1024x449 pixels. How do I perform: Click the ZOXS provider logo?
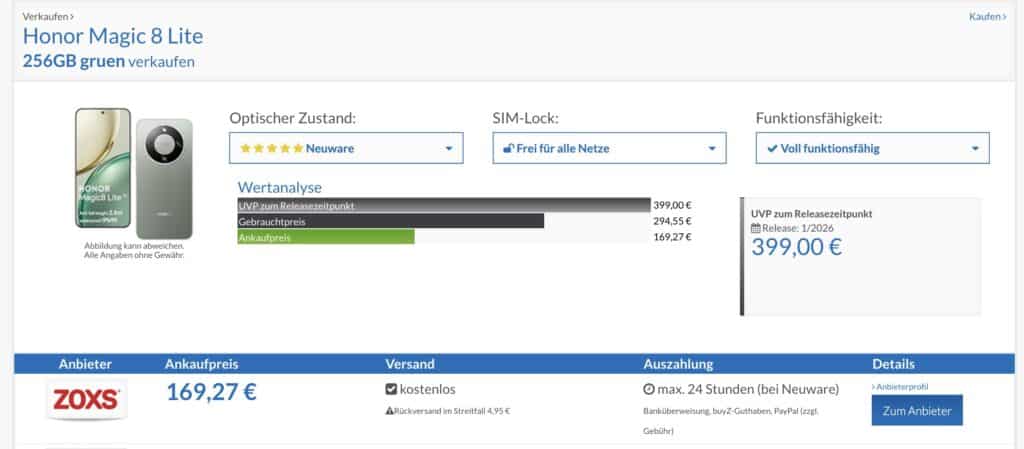[x=86, y=399]
